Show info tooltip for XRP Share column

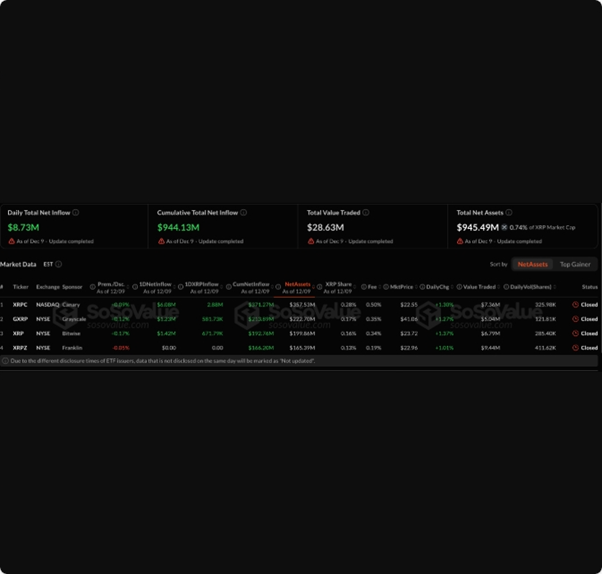(x=319, y=287)
